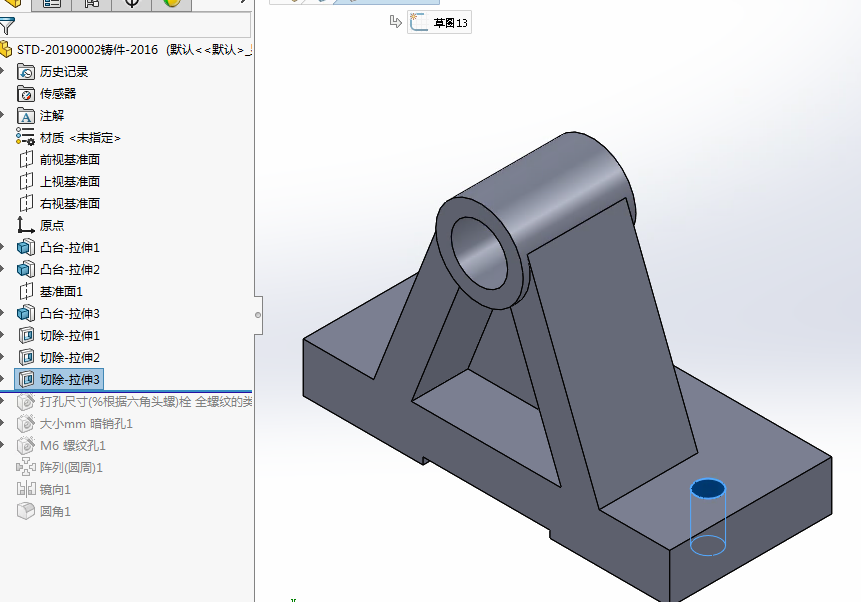Select the 切除-拉伸2 cut-extrude icon
The height and width of the screenshot is (602, 861).
(26, 357)
